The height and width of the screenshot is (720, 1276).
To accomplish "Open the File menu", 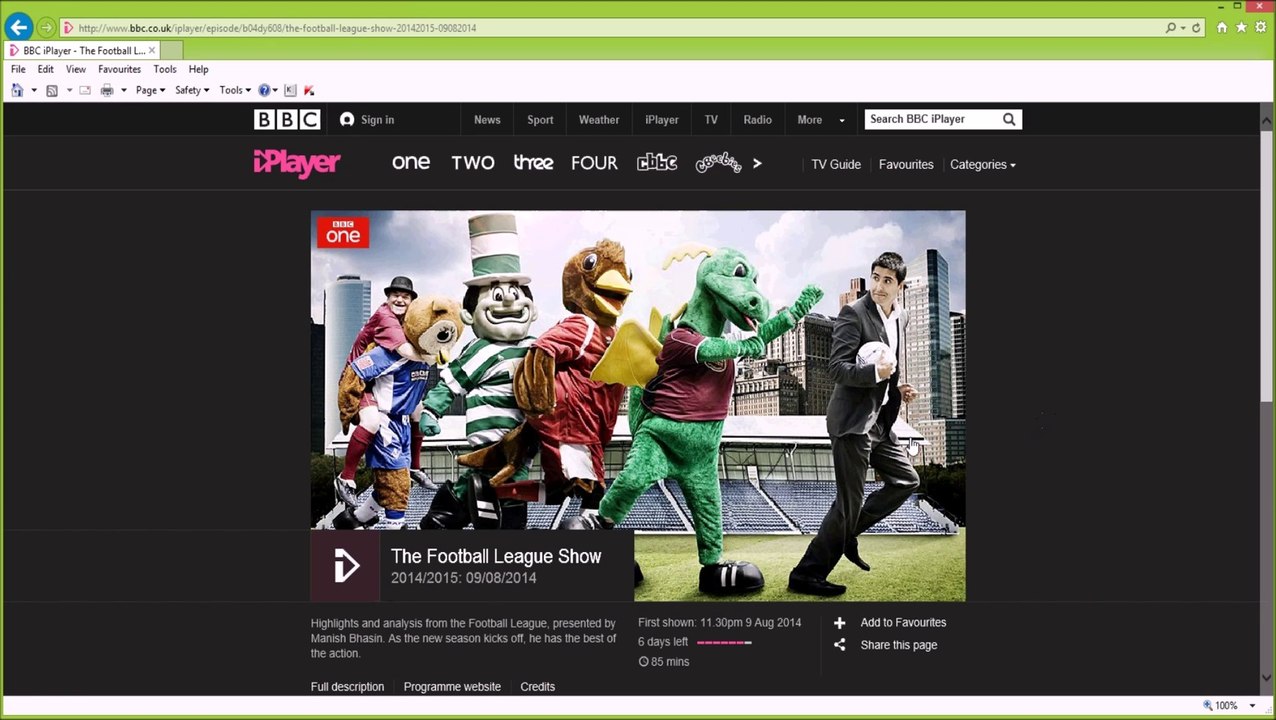I will 18,69.
